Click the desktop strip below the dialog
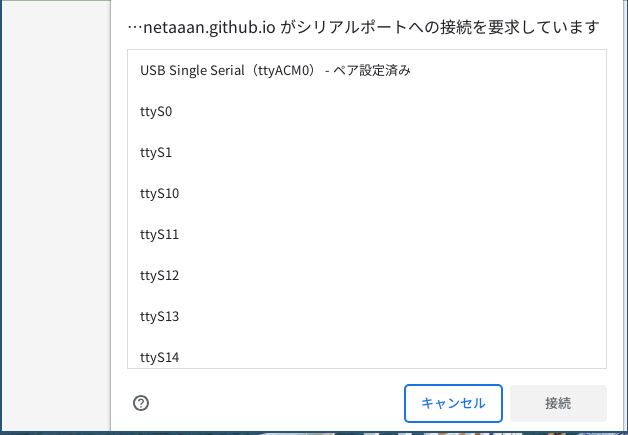The image size is (628, 435). point(314,433)
